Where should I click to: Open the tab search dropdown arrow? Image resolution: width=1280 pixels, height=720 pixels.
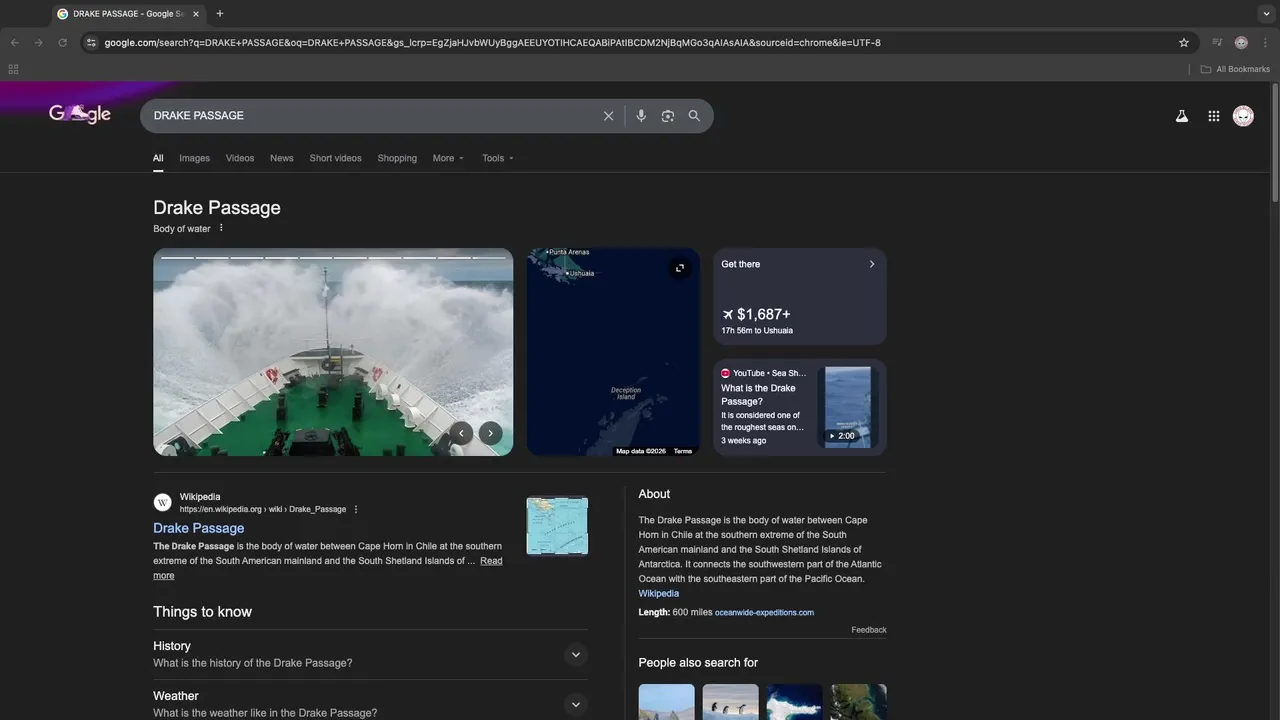[1266, 14]
